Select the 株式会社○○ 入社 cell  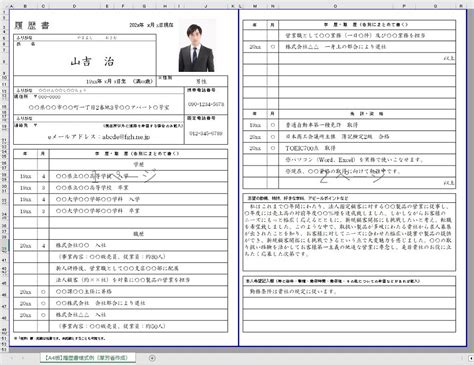138,245
